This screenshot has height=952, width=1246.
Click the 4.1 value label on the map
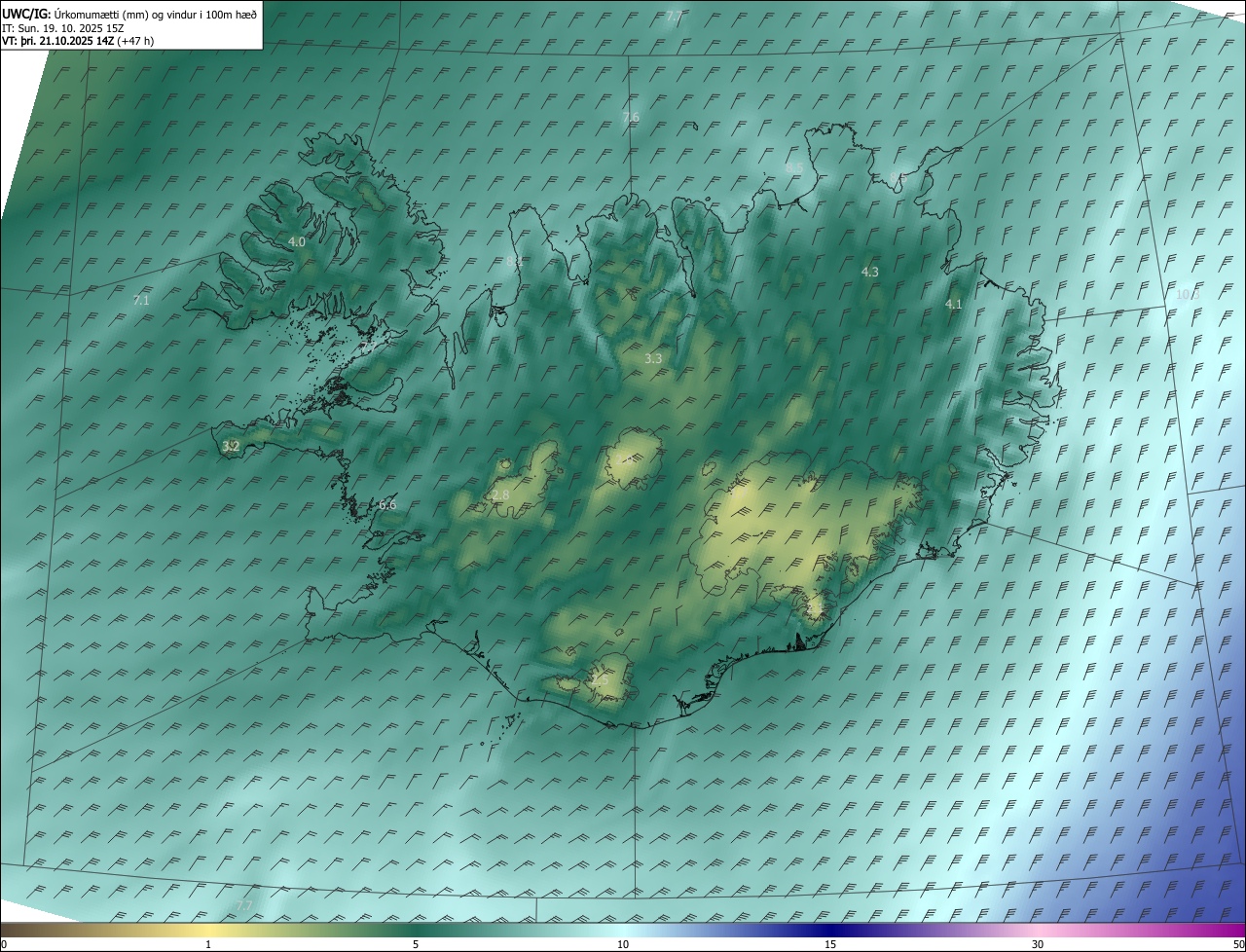[954, 305]
